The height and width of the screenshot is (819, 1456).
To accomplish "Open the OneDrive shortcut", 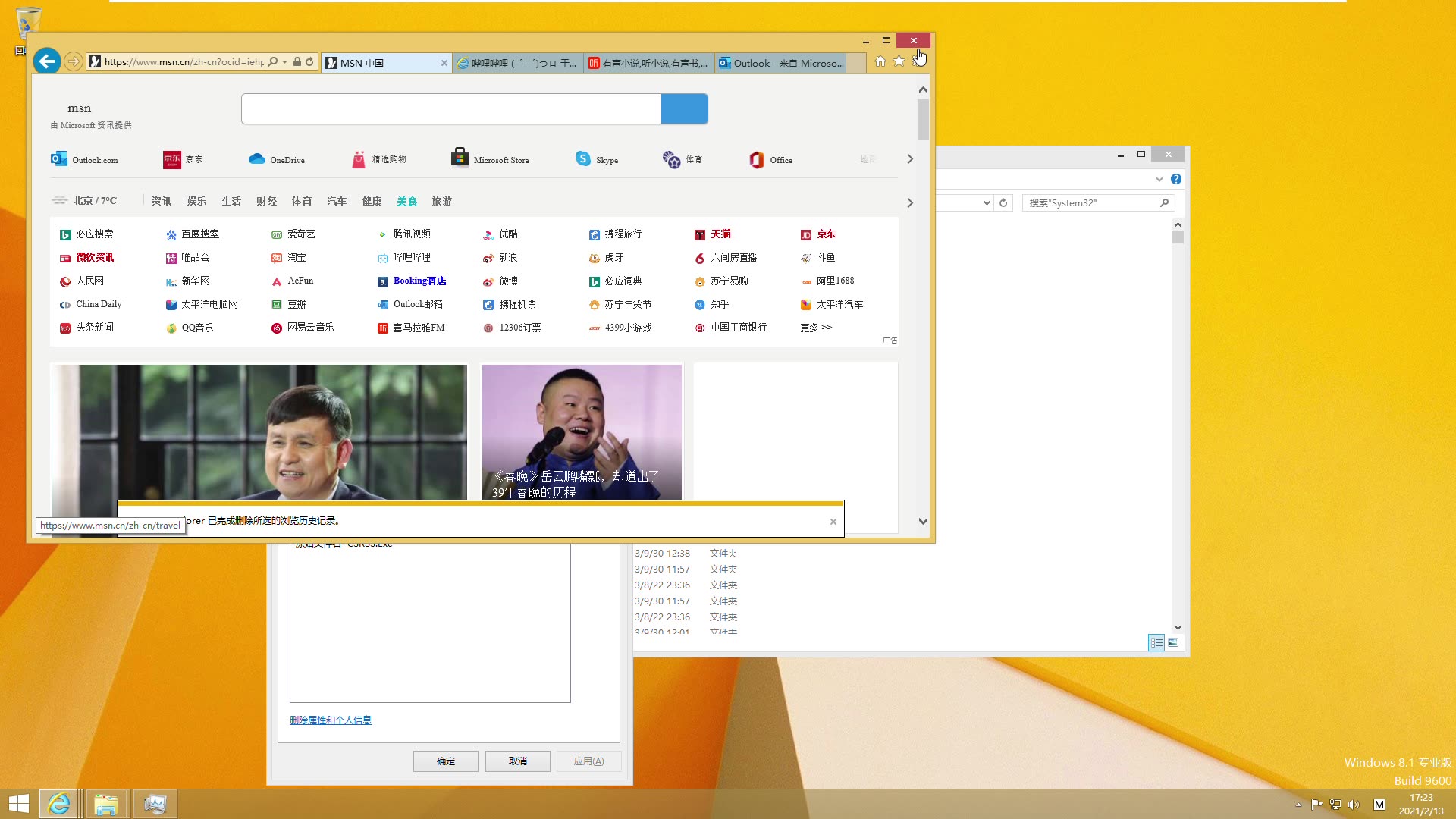I will pos(277,159).
